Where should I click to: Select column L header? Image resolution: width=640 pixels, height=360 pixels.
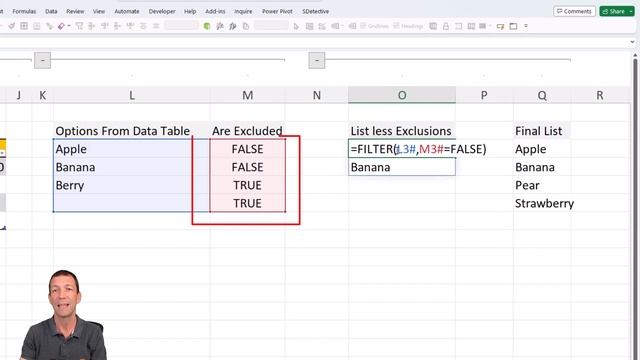tap(131, 95)
